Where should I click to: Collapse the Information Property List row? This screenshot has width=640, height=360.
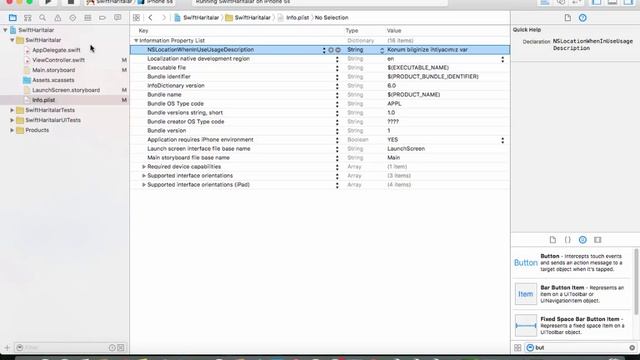(x=136, y=41)
